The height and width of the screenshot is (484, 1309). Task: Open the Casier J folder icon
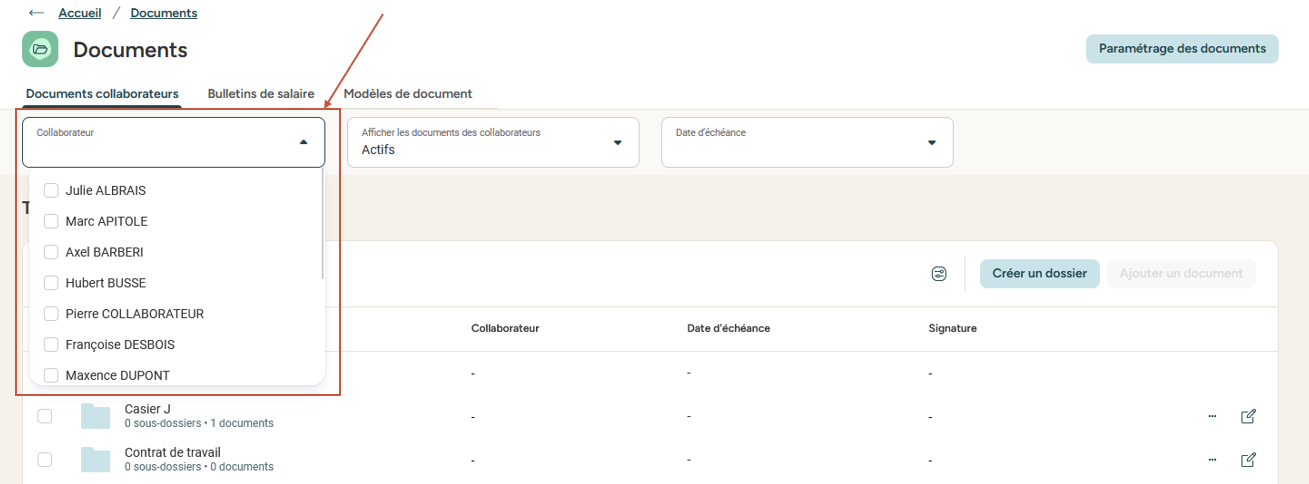coord(95,416)
